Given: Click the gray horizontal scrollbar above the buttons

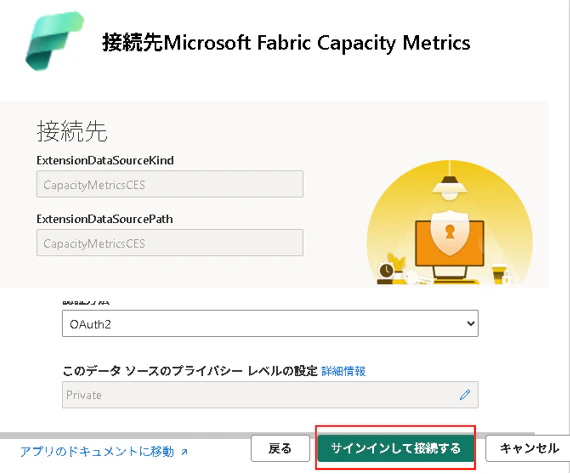Looking at the screenshot, I should coord(267,436).
